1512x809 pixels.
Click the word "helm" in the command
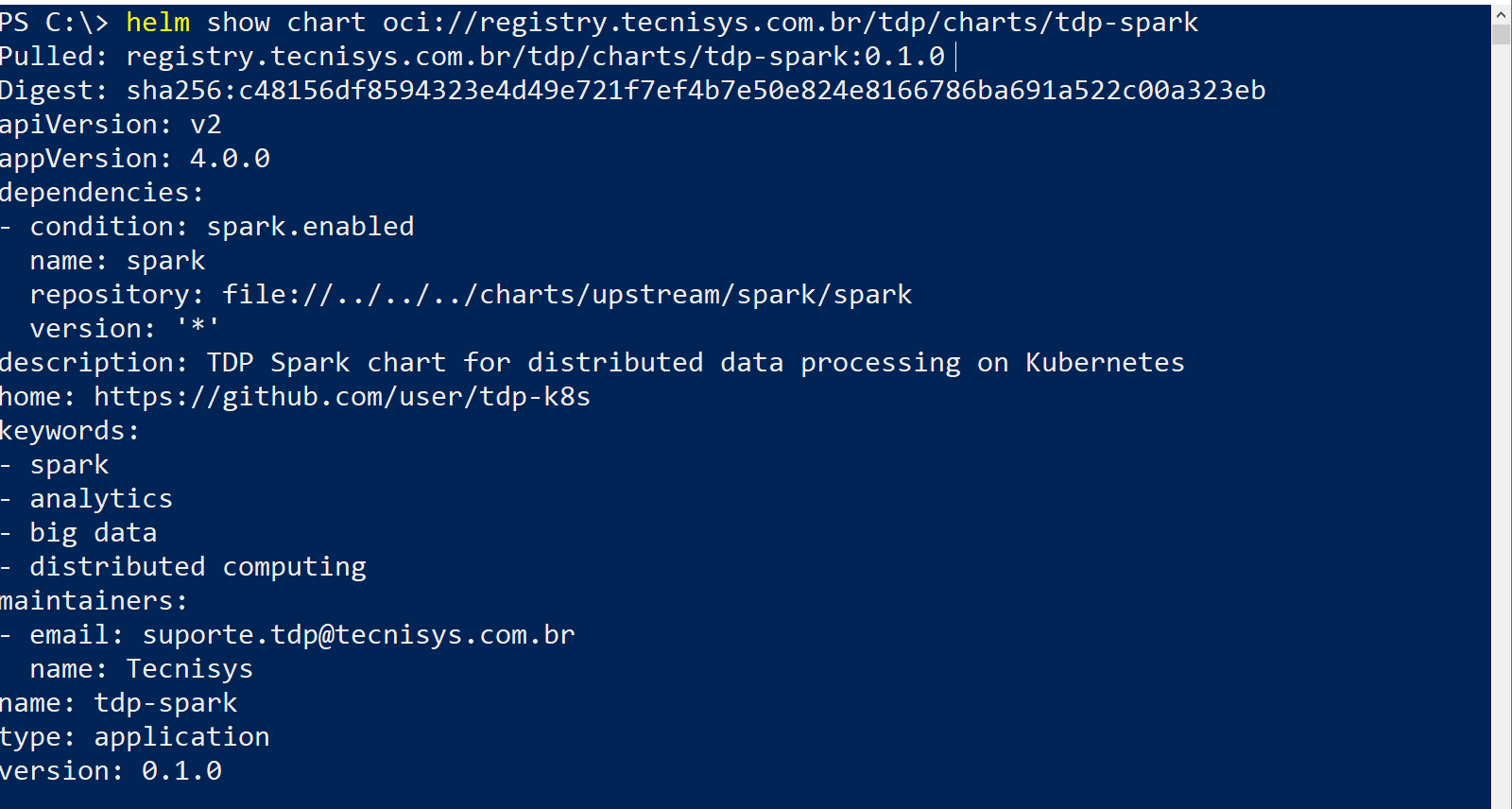pos(158,23)
